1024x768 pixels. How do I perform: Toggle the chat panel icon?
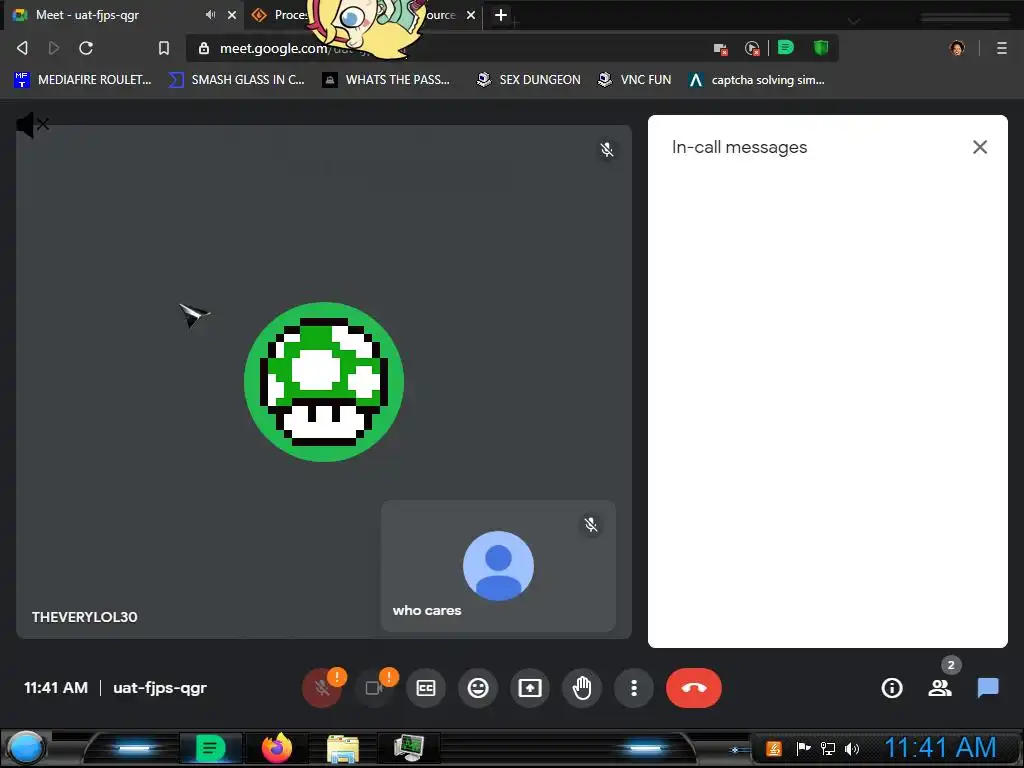click(x=988, y=688)
